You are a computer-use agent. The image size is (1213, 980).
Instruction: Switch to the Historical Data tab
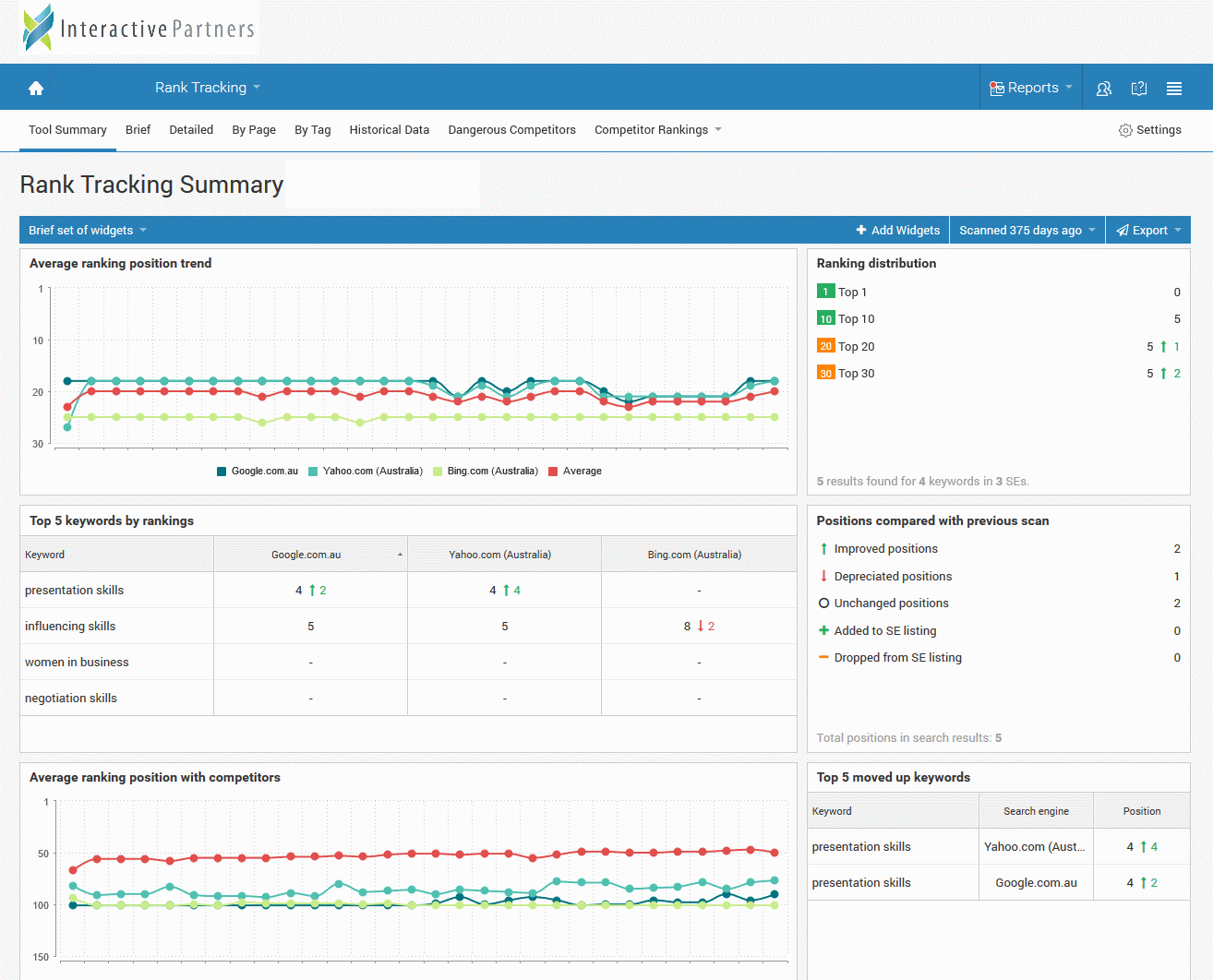click(x=389, y=130)
